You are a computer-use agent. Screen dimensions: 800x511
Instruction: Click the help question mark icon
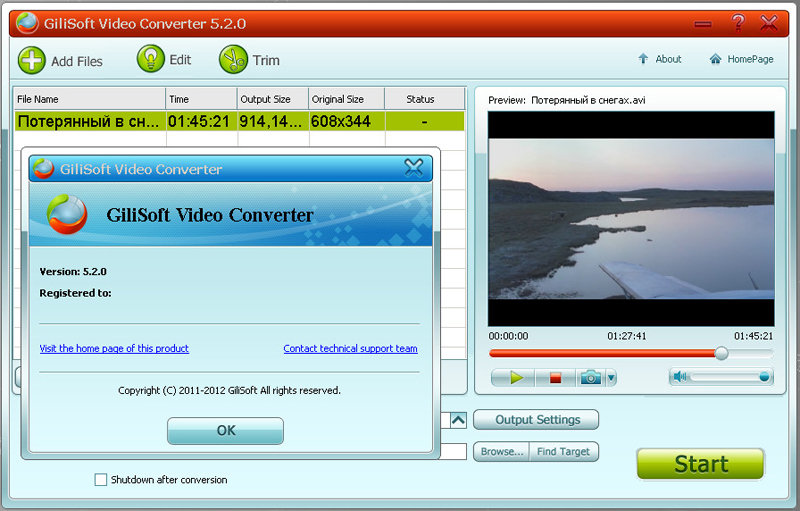(x=738, y=23)
